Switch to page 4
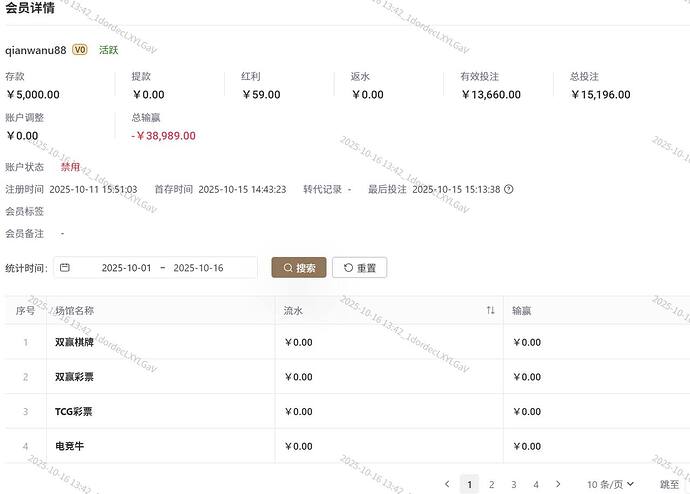The image size is (690, 494). tap(536, 484)
